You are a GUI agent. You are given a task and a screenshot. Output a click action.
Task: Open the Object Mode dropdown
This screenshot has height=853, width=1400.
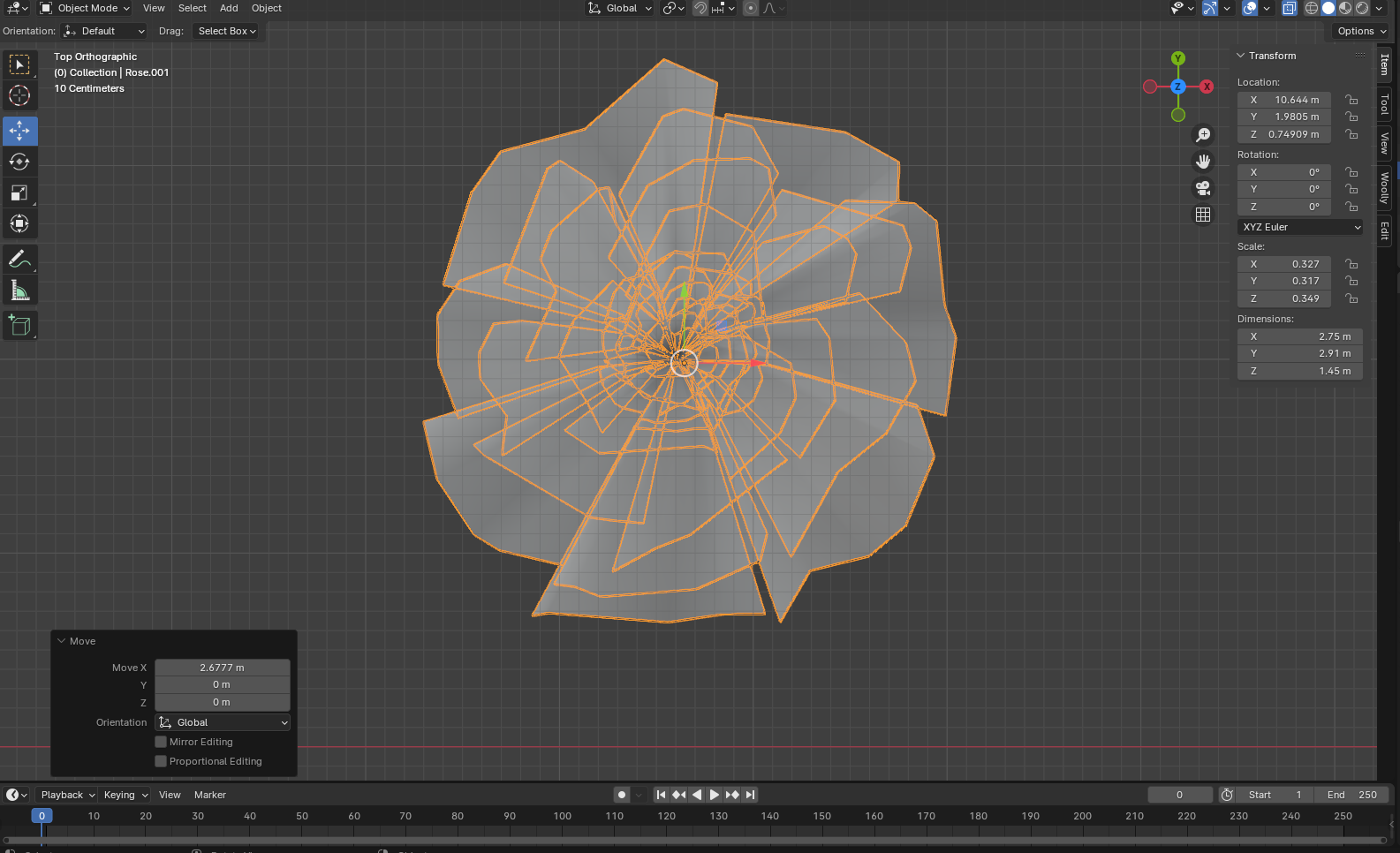coord(86,8)
